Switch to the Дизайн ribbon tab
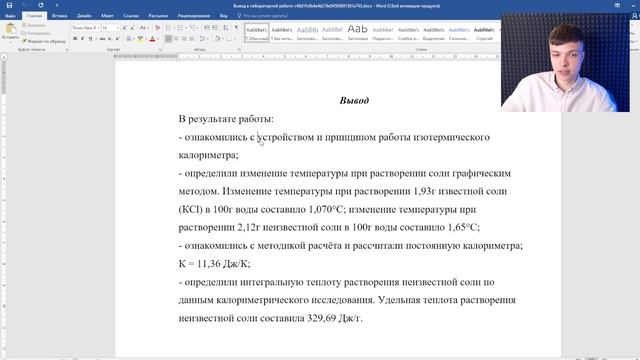Image resolution: width=640 pixels, height=360 pixels. point(84,16)
